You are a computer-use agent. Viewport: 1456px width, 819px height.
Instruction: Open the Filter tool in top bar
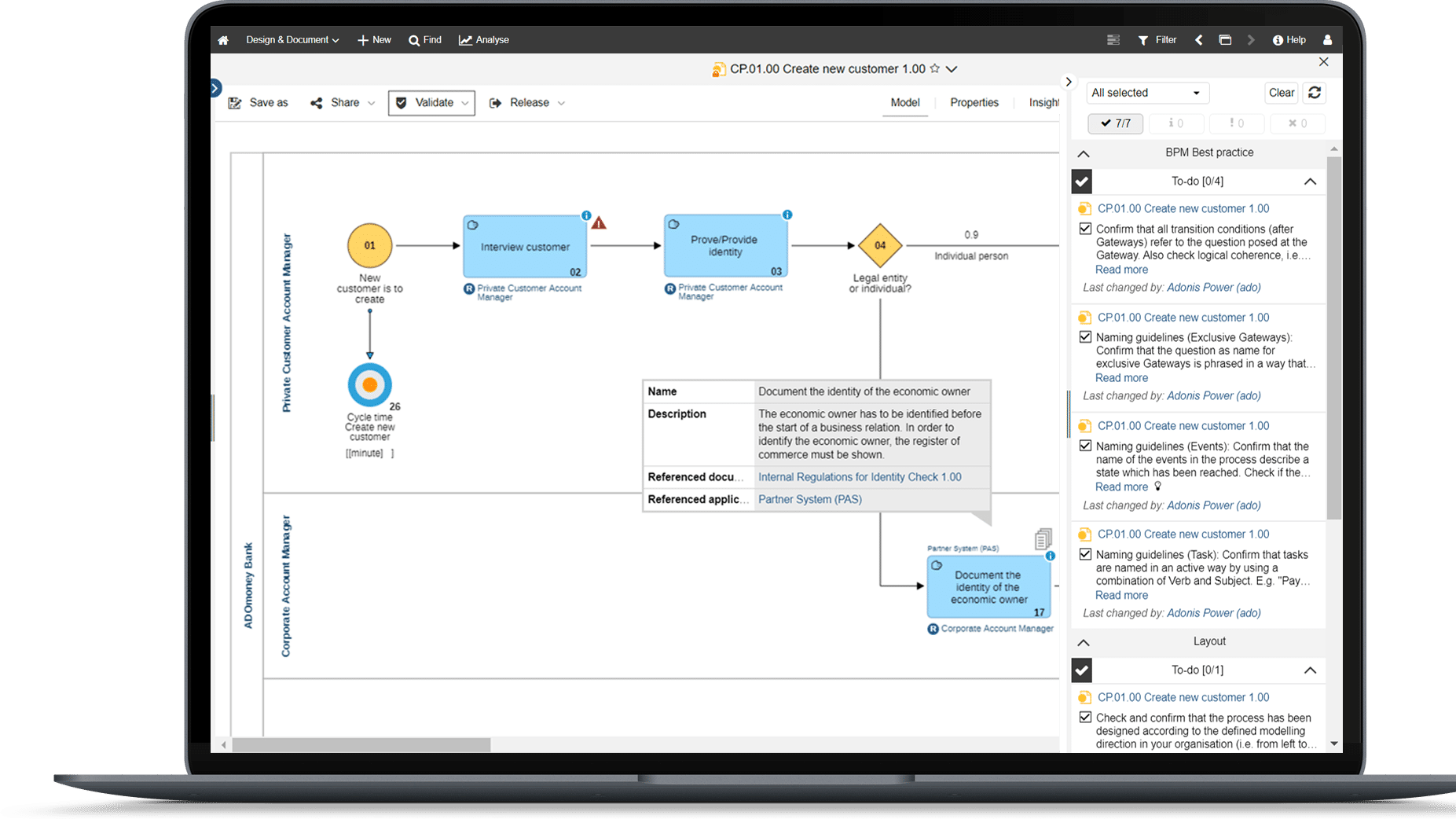(x=1157, y=40)
